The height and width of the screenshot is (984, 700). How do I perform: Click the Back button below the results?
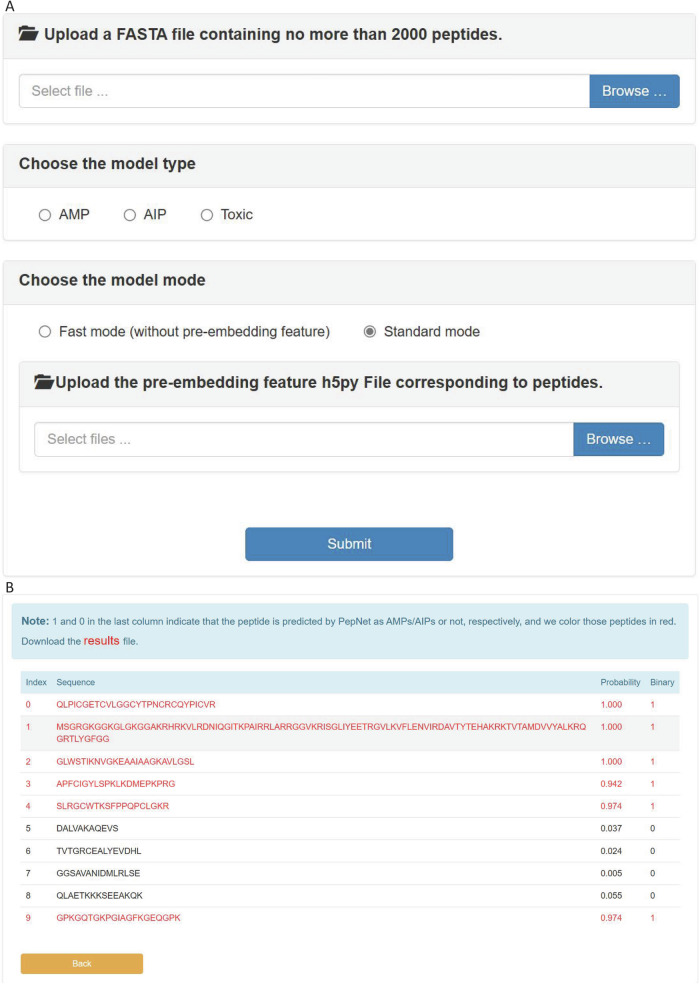82,963
